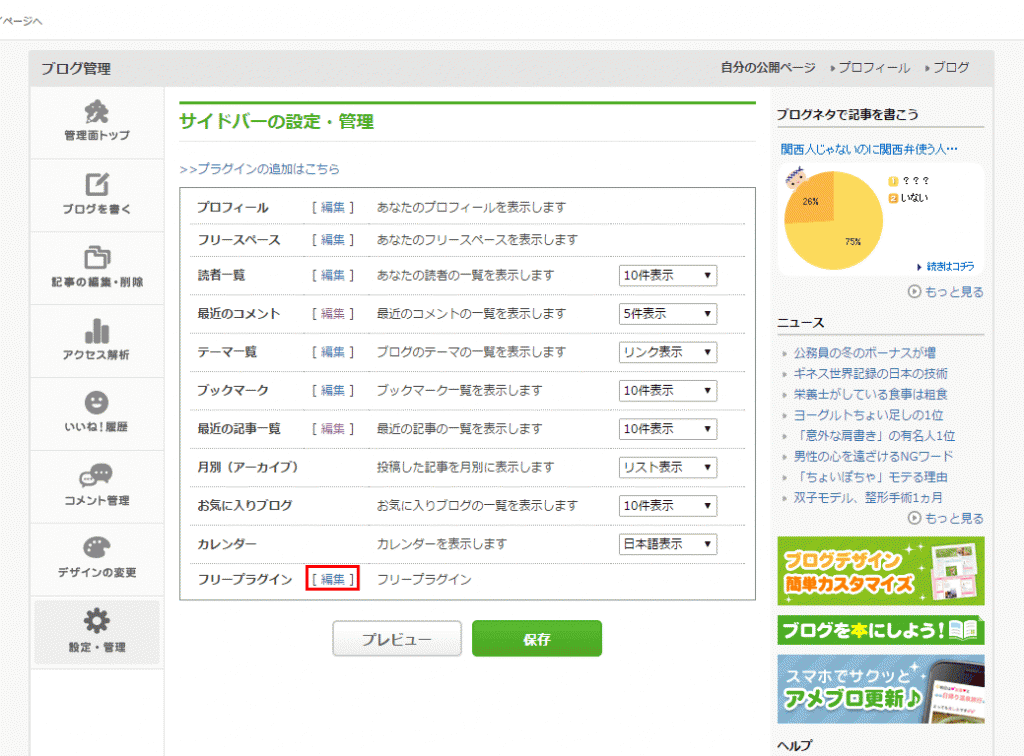
Task: Click the ブログを書く pencil icon
Action: [x=97, y=186]
